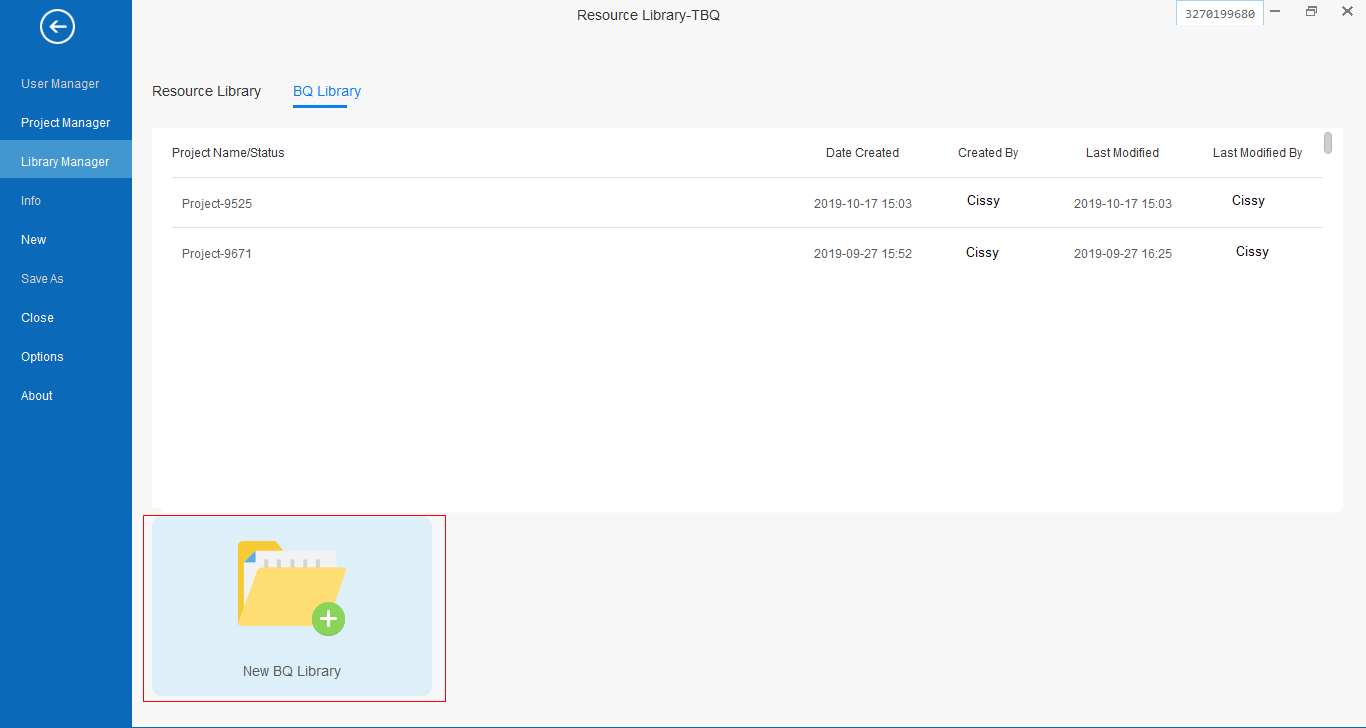
Task: Select the BQ Library tab
Action: tap(327, 91)
